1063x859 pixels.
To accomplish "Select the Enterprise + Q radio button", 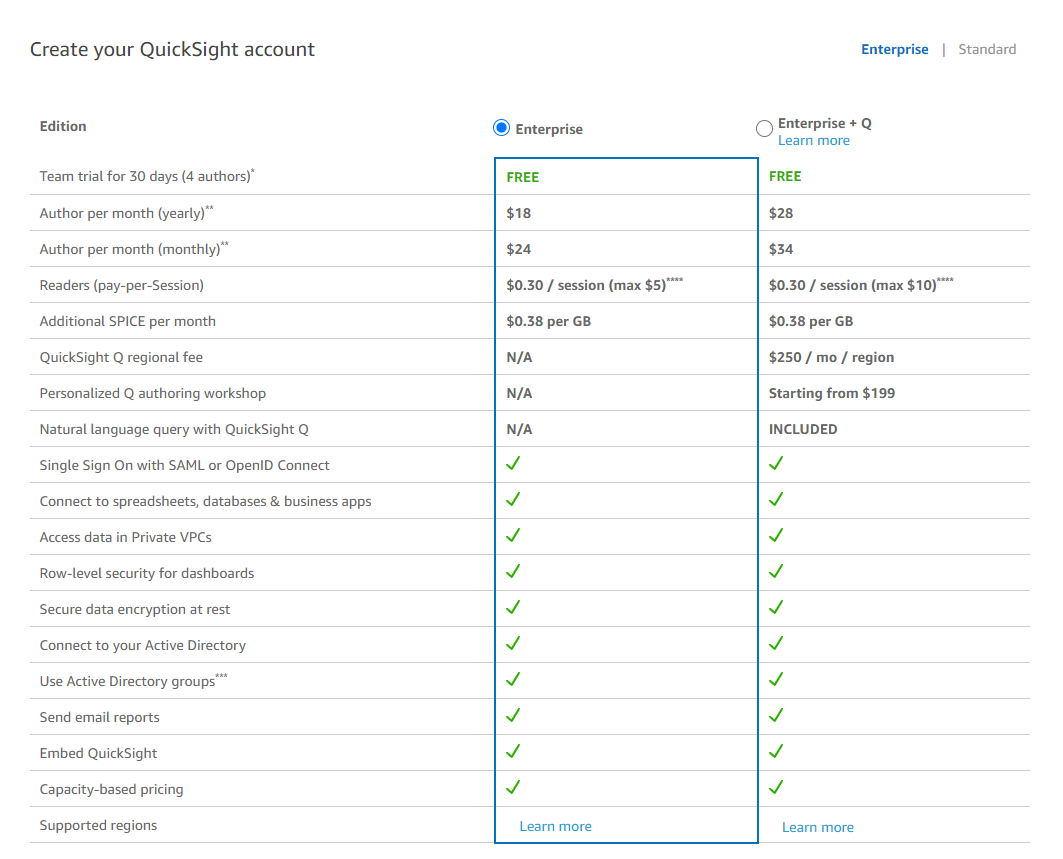I will [x=764, y=128].
